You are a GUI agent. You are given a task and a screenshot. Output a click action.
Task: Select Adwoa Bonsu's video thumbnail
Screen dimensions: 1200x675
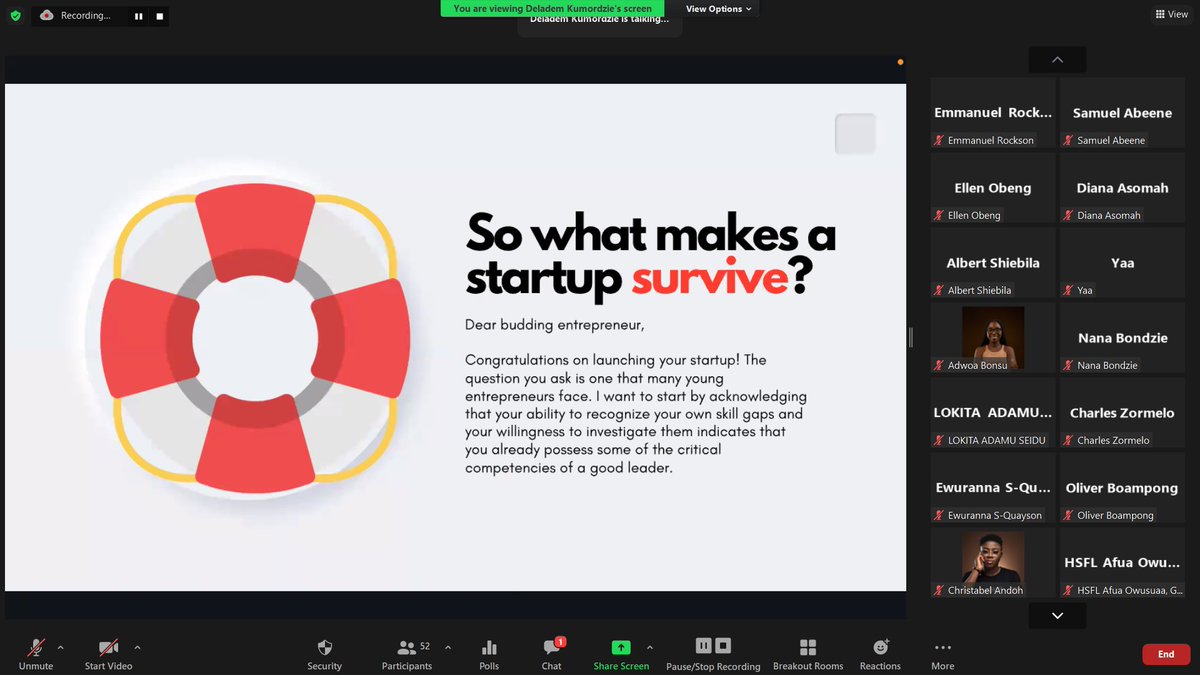993,338
